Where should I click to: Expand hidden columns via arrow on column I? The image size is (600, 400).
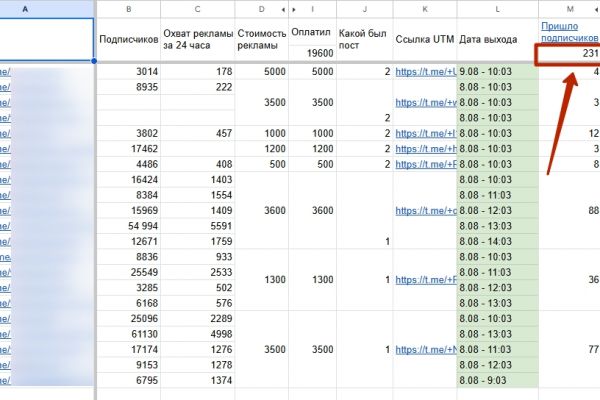pos(294,10)
